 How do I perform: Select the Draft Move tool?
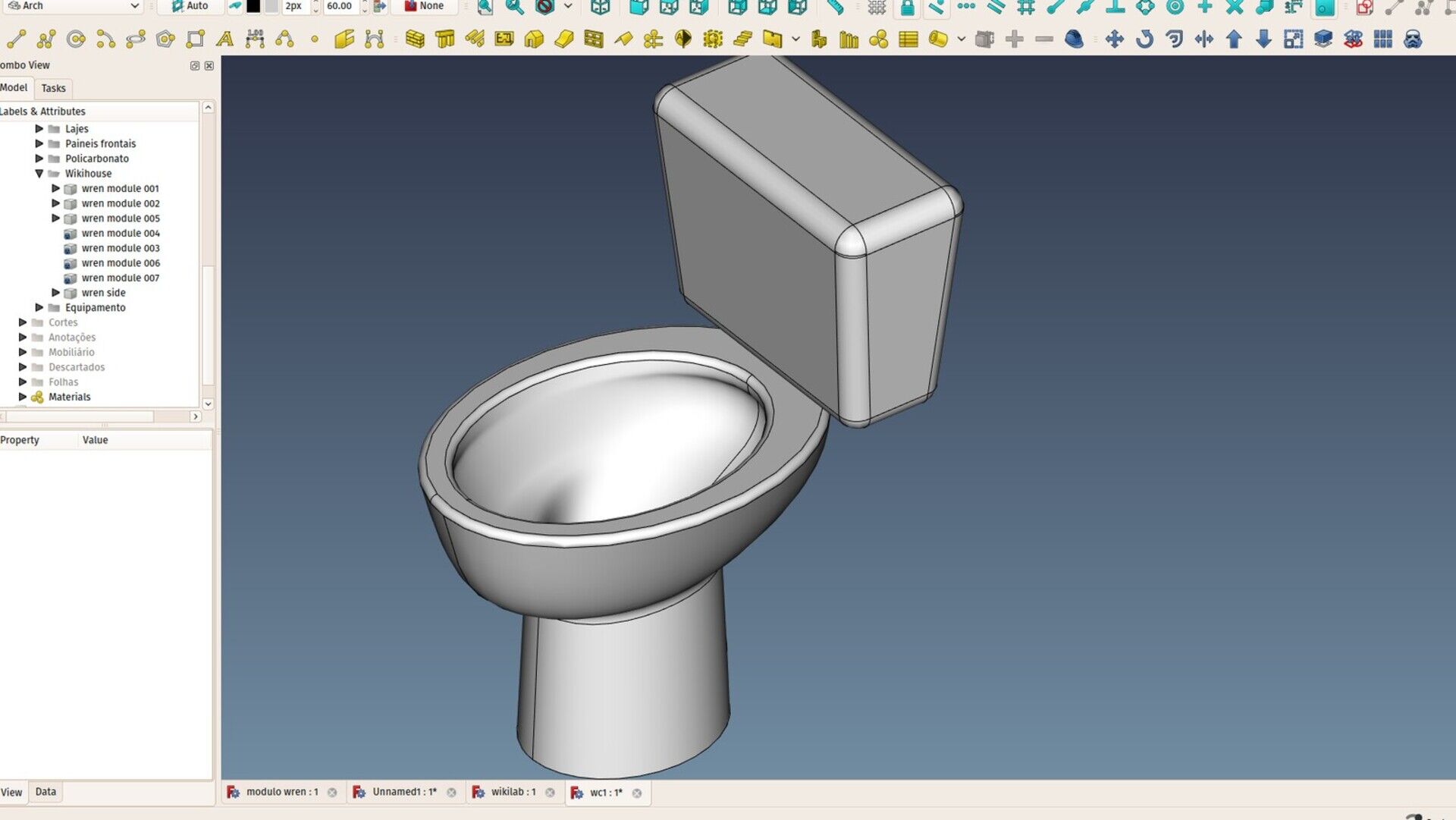(1115, 39)
